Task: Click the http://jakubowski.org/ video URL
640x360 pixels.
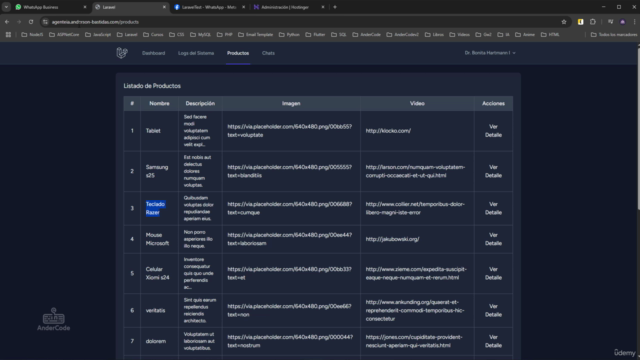Action: 392,239
